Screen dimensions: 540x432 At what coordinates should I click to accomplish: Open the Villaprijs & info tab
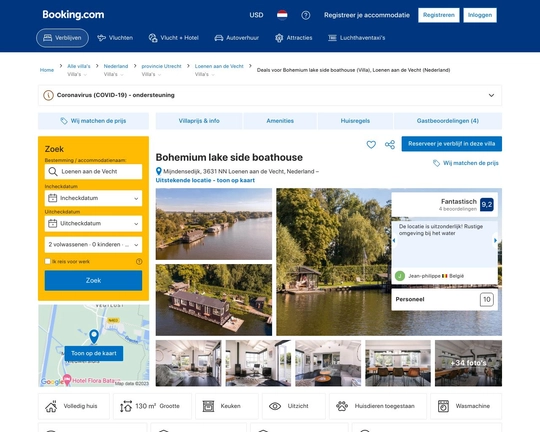click(199, 121)
